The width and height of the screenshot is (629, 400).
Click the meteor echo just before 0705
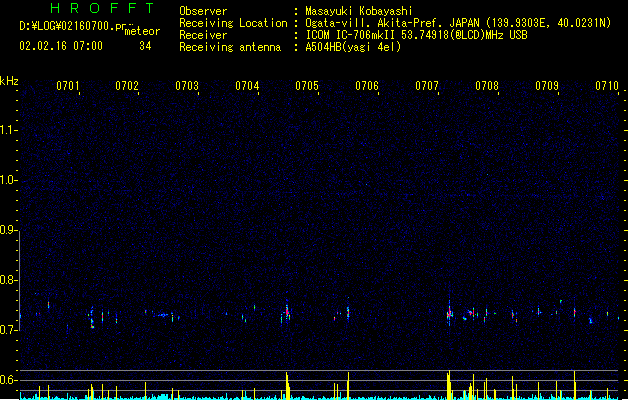click(287, 312)
